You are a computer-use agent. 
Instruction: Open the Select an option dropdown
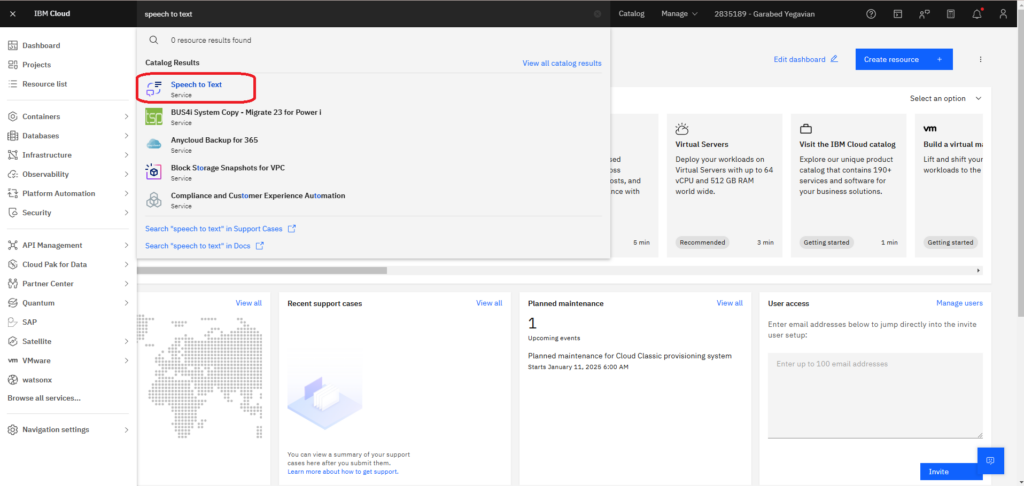pos(946,99)
